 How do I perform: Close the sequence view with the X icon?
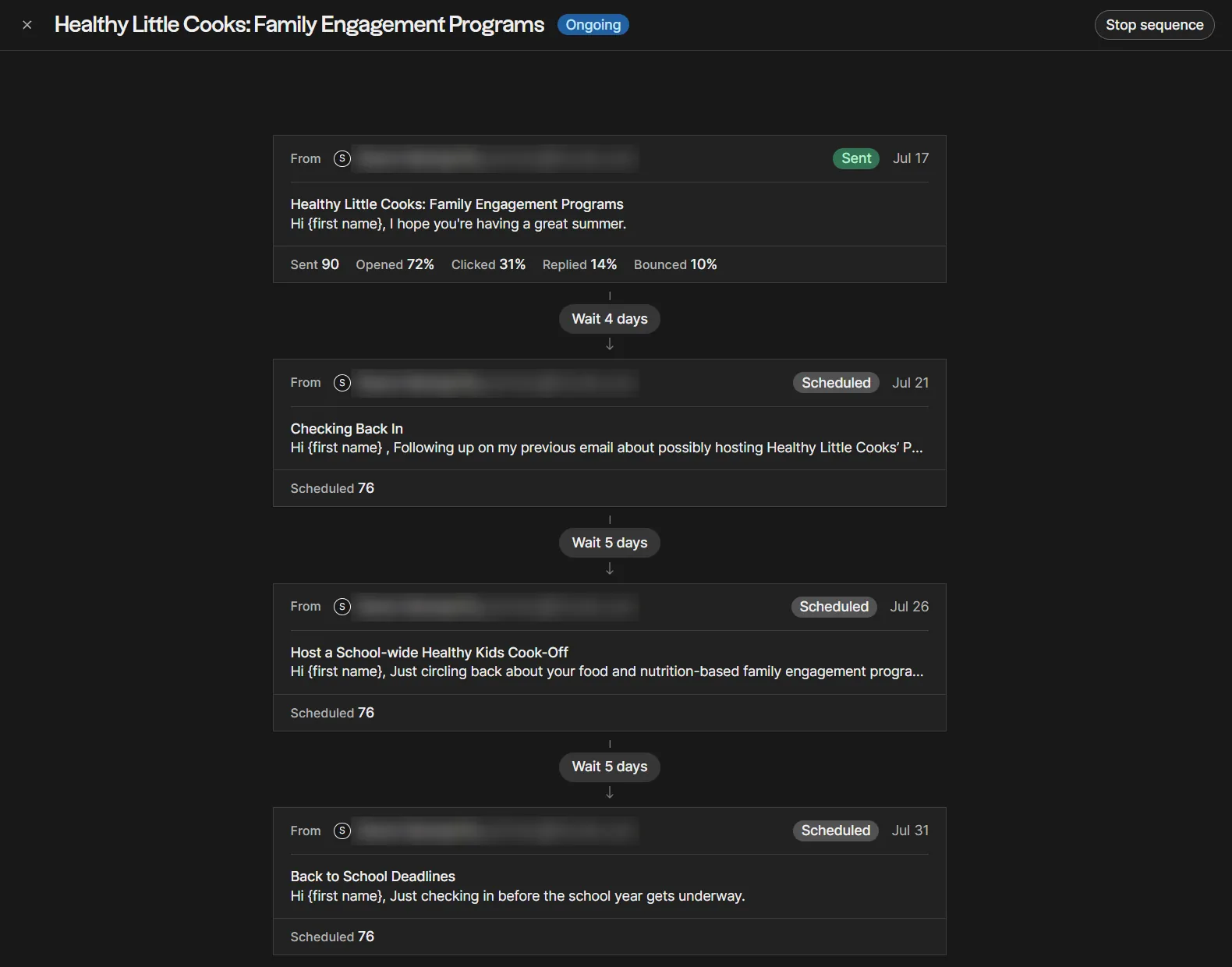pyautogui.click(x=27, y=25)
